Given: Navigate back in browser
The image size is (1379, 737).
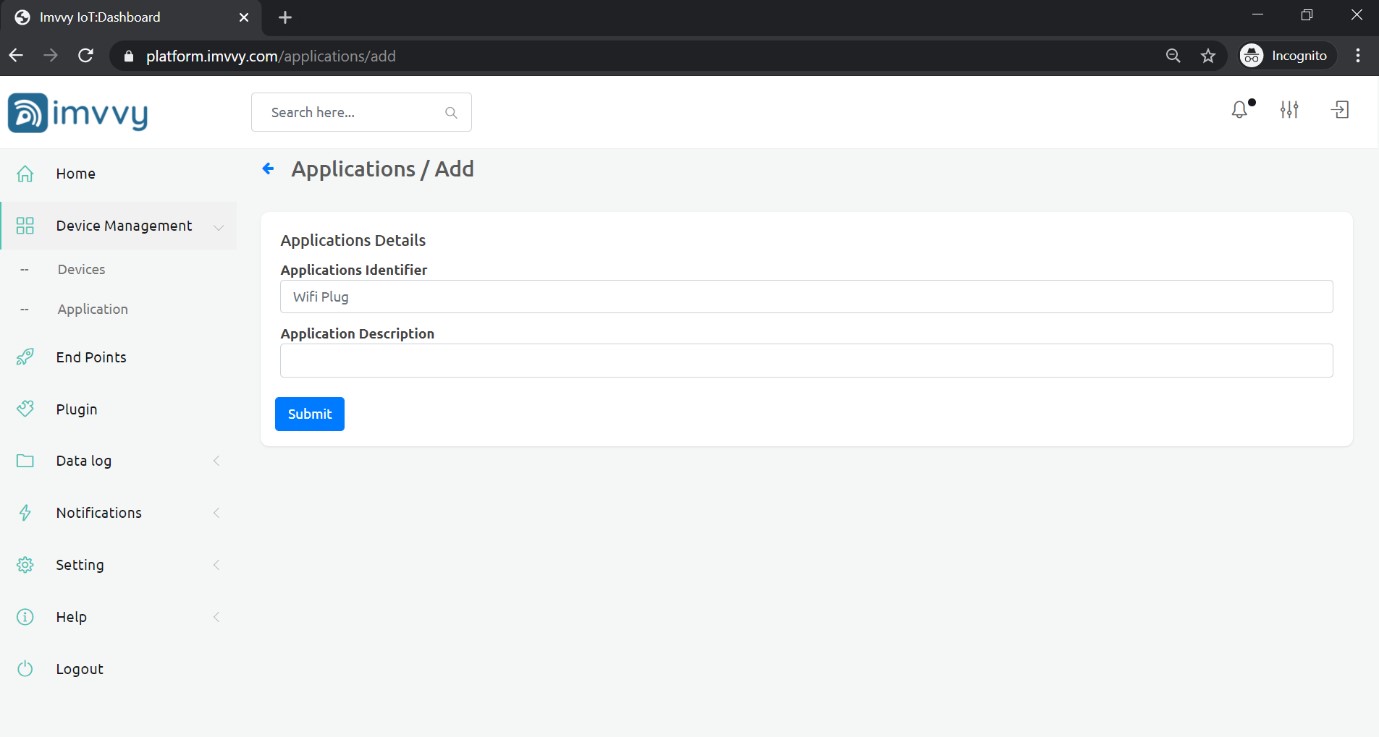Looking at the screenshot, I should tap(16, 56).
